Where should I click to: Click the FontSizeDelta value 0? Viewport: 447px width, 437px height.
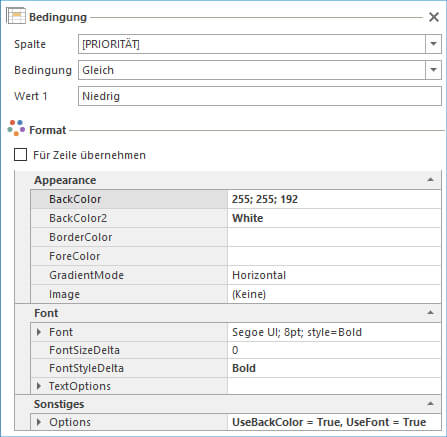click(235, 350)
